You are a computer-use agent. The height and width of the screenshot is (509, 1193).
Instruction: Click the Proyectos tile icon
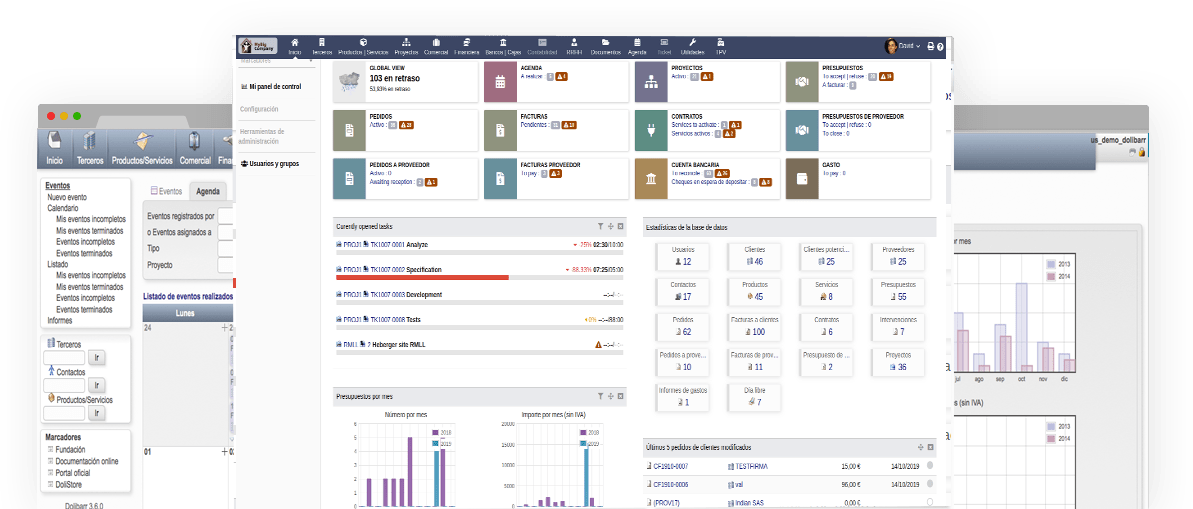651,83
